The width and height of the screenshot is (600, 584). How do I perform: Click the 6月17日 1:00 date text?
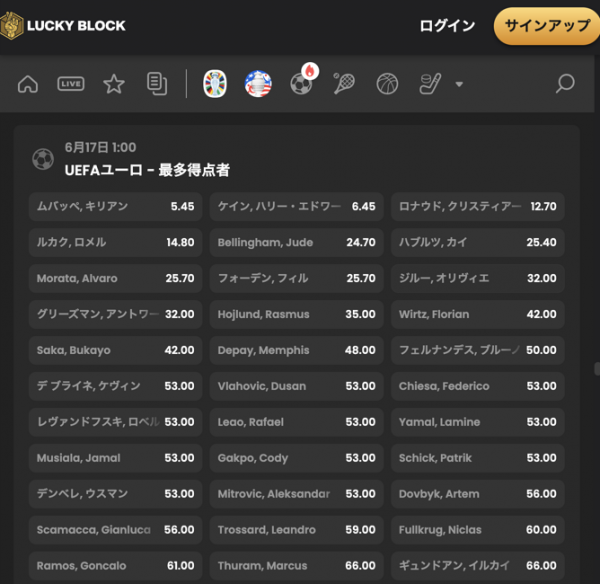pos(100,147)
